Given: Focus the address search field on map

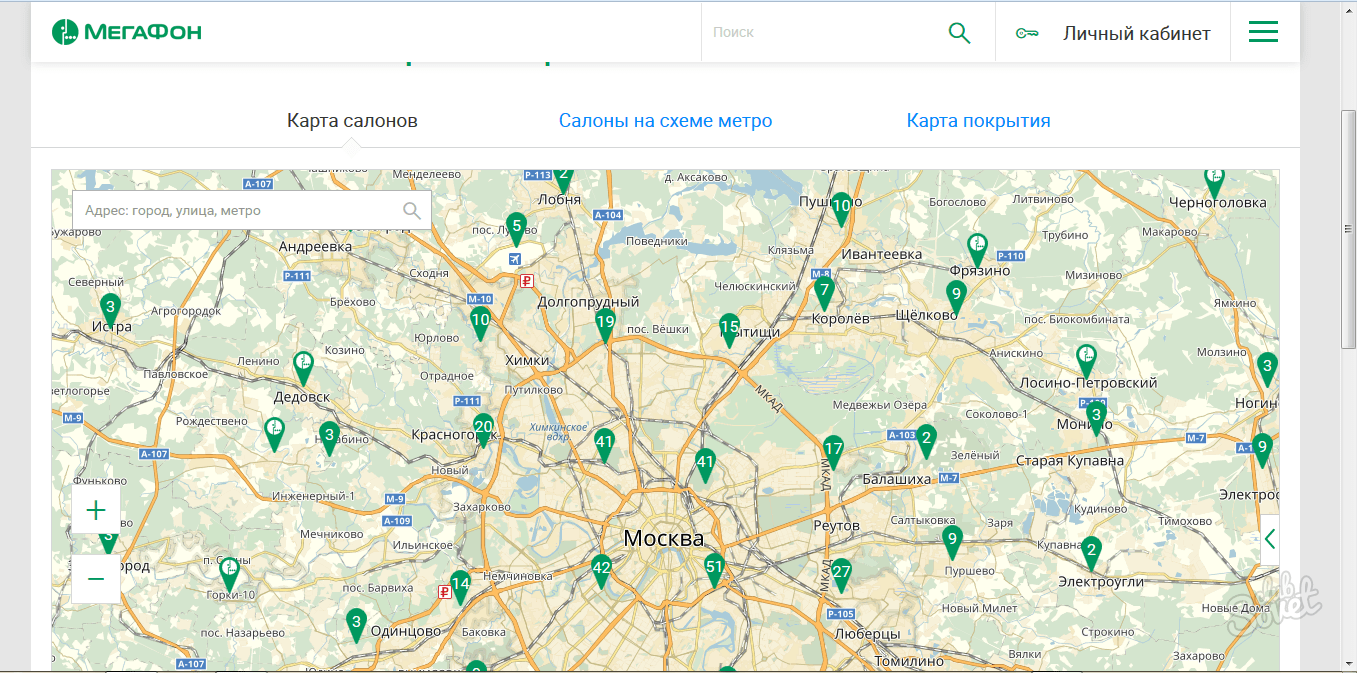Looking at the screenshot, I should [235, 210].
